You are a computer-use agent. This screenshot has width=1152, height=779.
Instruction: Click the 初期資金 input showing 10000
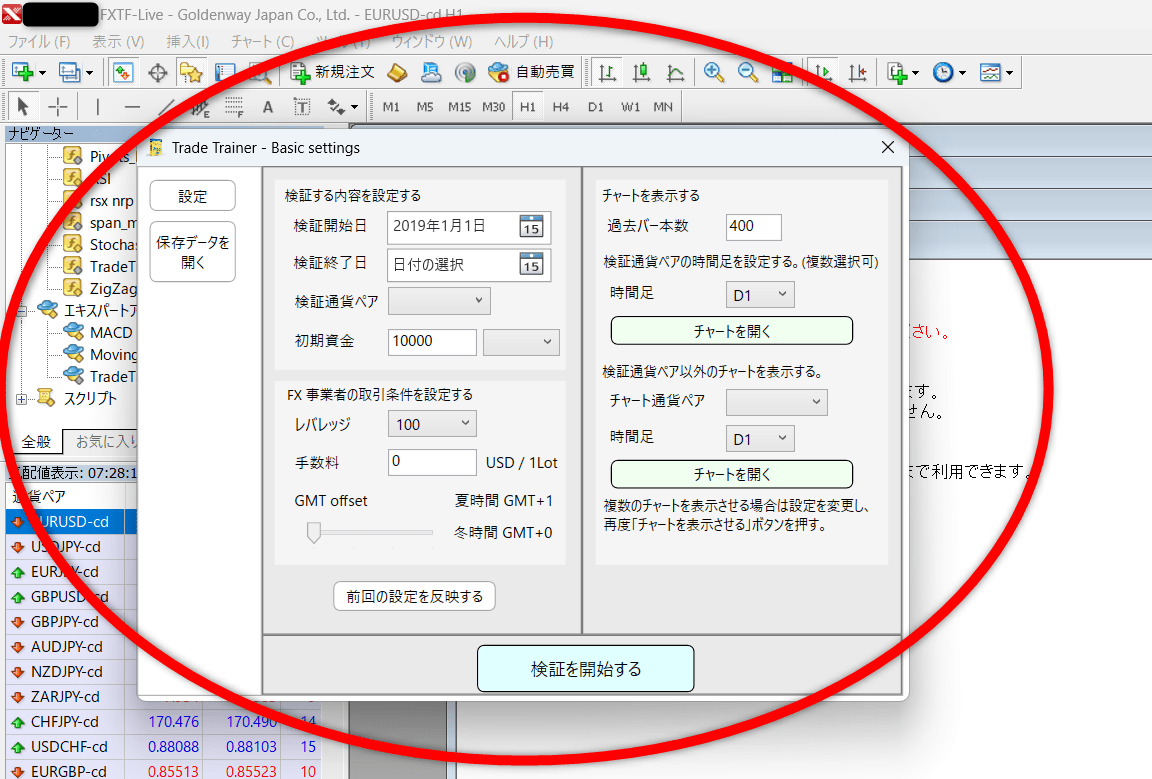(432, 342)
